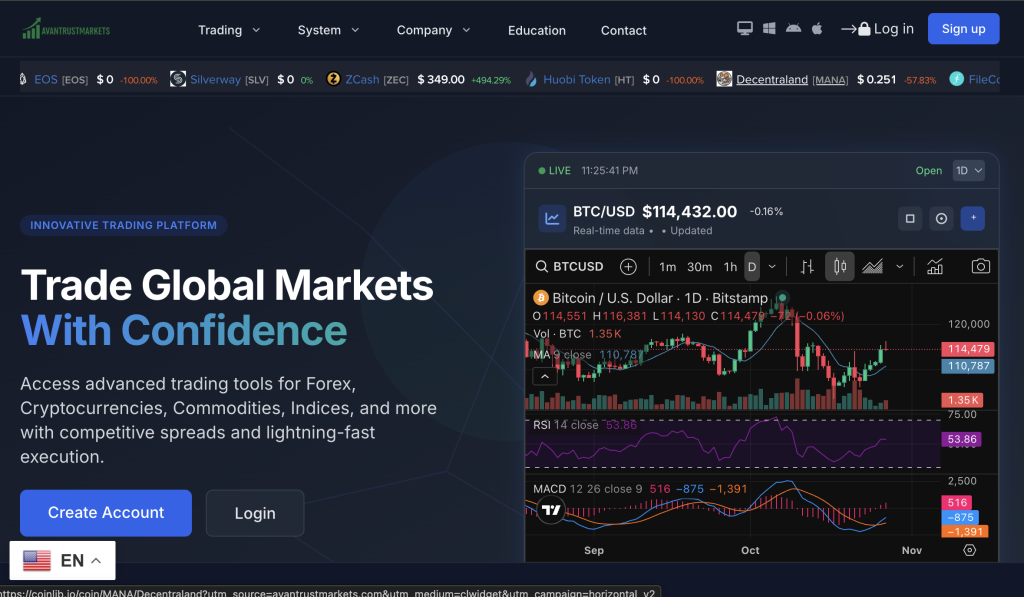Click the desktop monitor platform icon

click(x=744, y=29)
